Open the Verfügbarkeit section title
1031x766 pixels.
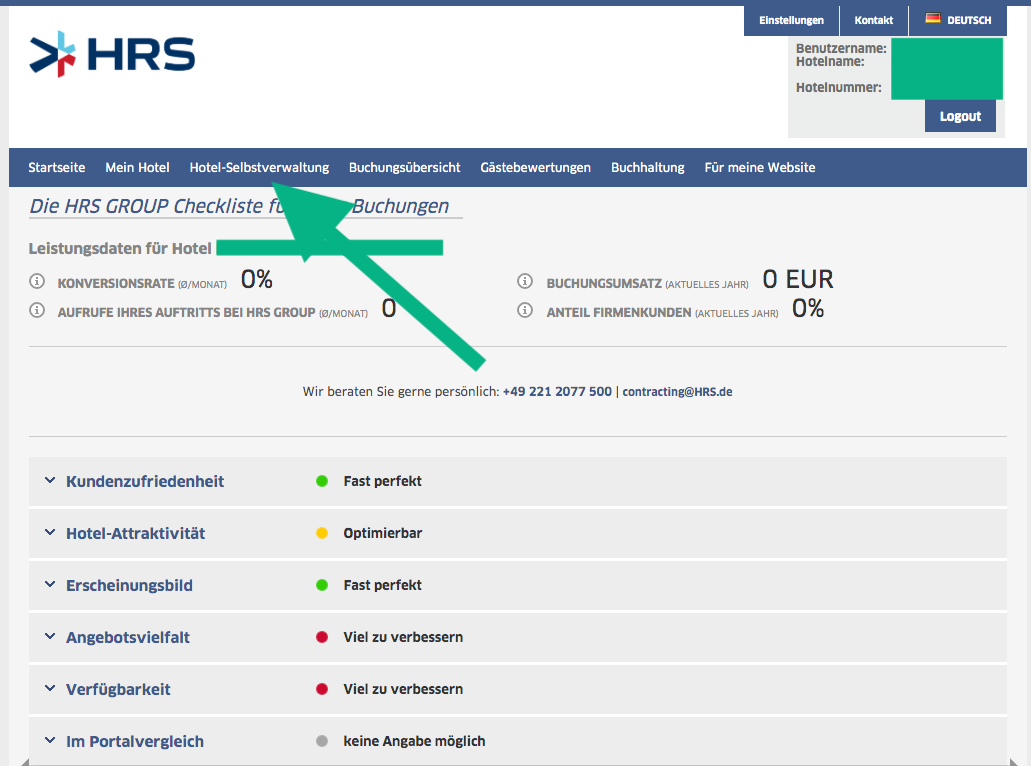pos(118,689)
